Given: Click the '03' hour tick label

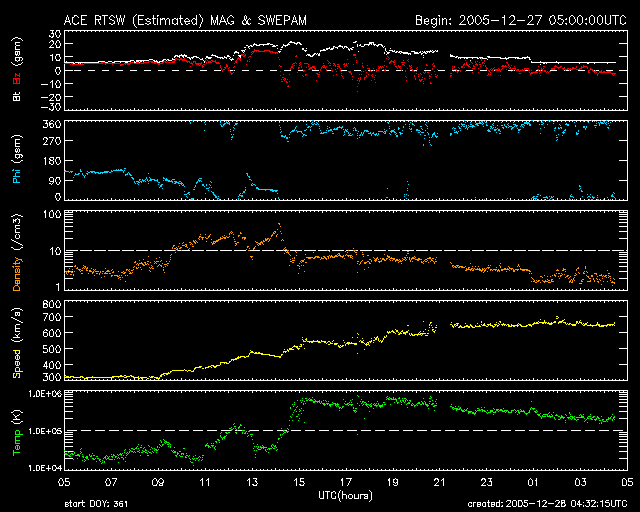Looking at the screenshot, I should (x=580, y=482).
